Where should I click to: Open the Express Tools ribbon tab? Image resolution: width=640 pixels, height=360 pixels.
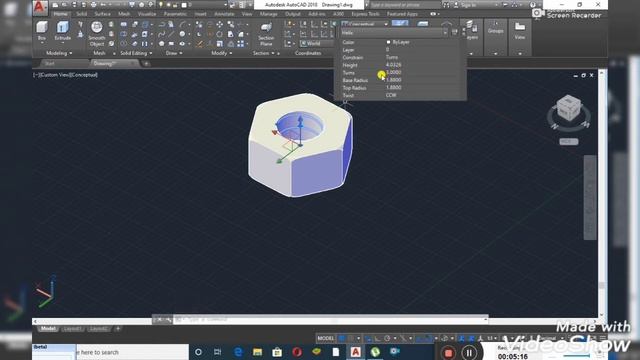365,14
